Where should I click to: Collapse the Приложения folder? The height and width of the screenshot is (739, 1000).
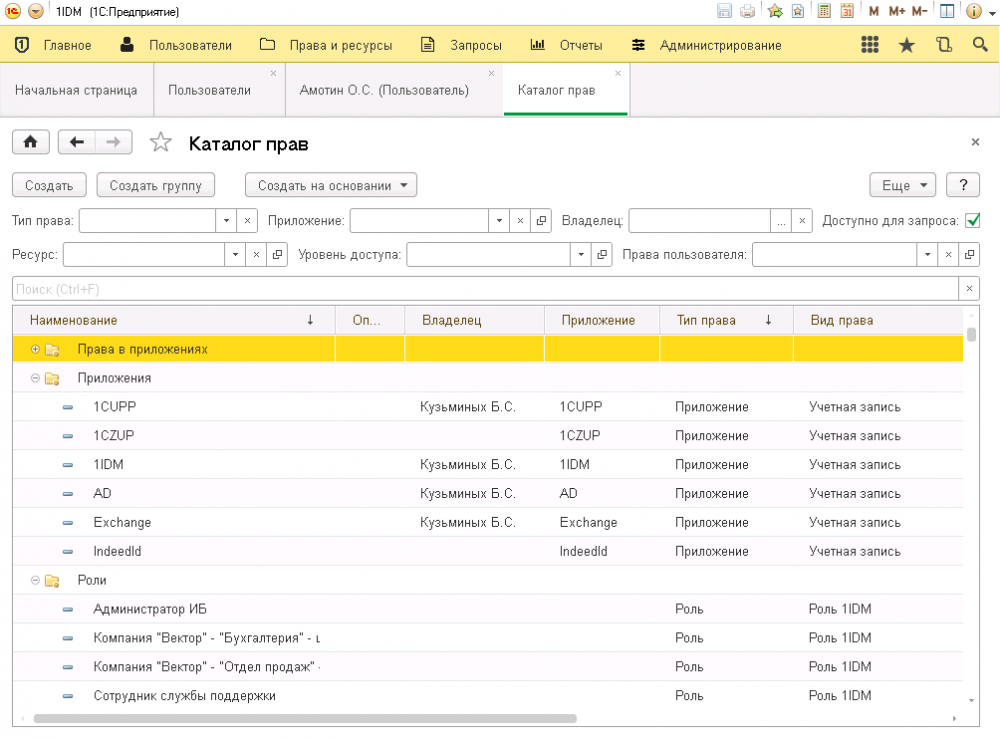coord(36,378)
